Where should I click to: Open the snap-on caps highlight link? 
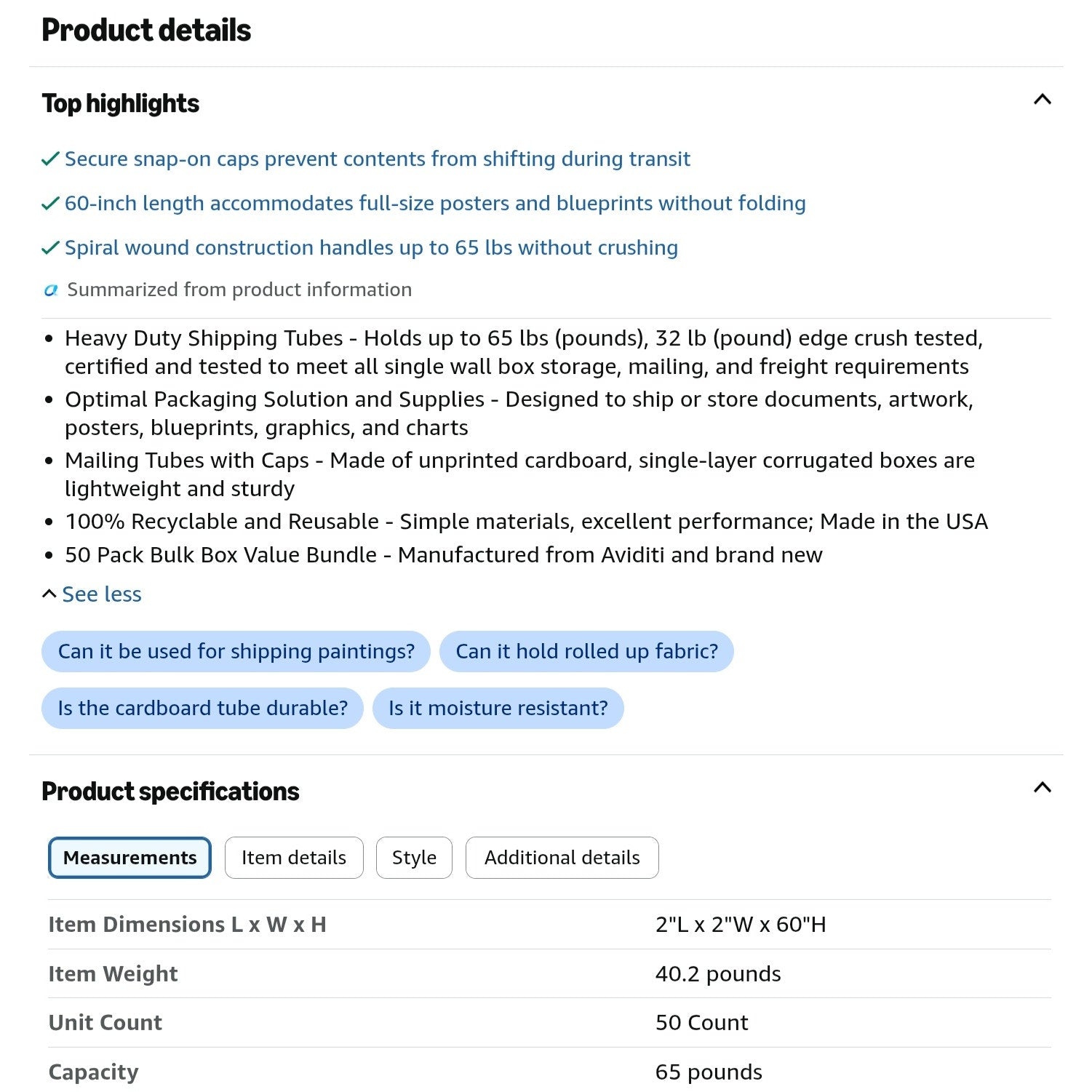(x=378, y=159)
